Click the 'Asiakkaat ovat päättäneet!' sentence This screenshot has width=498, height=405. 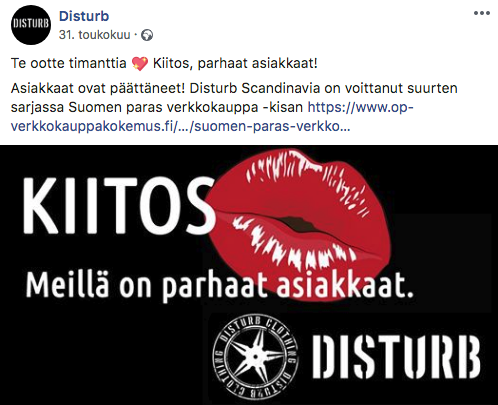[x=98, y=88]
